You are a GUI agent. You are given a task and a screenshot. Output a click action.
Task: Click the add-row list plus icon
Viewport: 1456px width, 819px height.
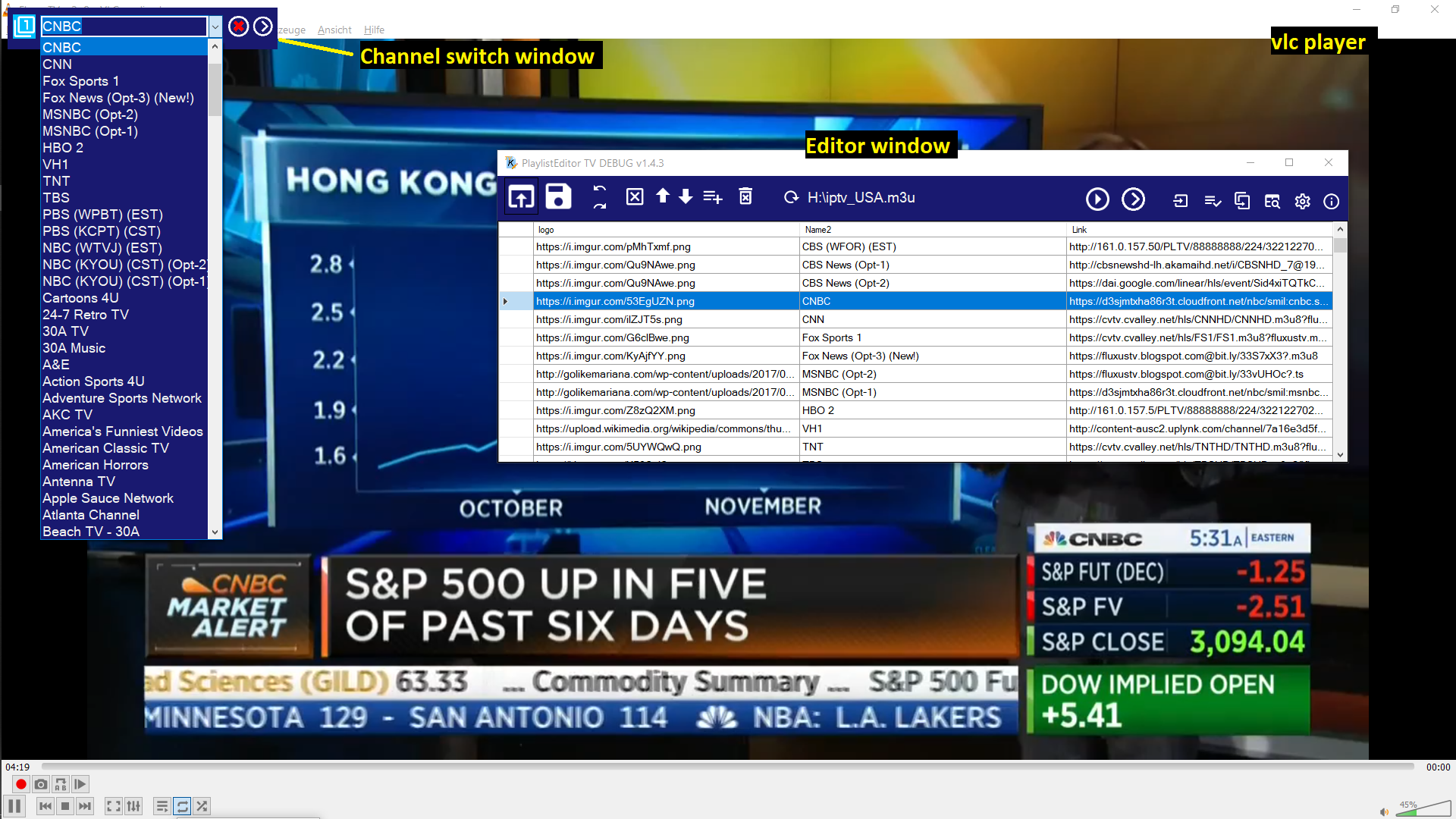pyautogui.click(x=712, y=197)
